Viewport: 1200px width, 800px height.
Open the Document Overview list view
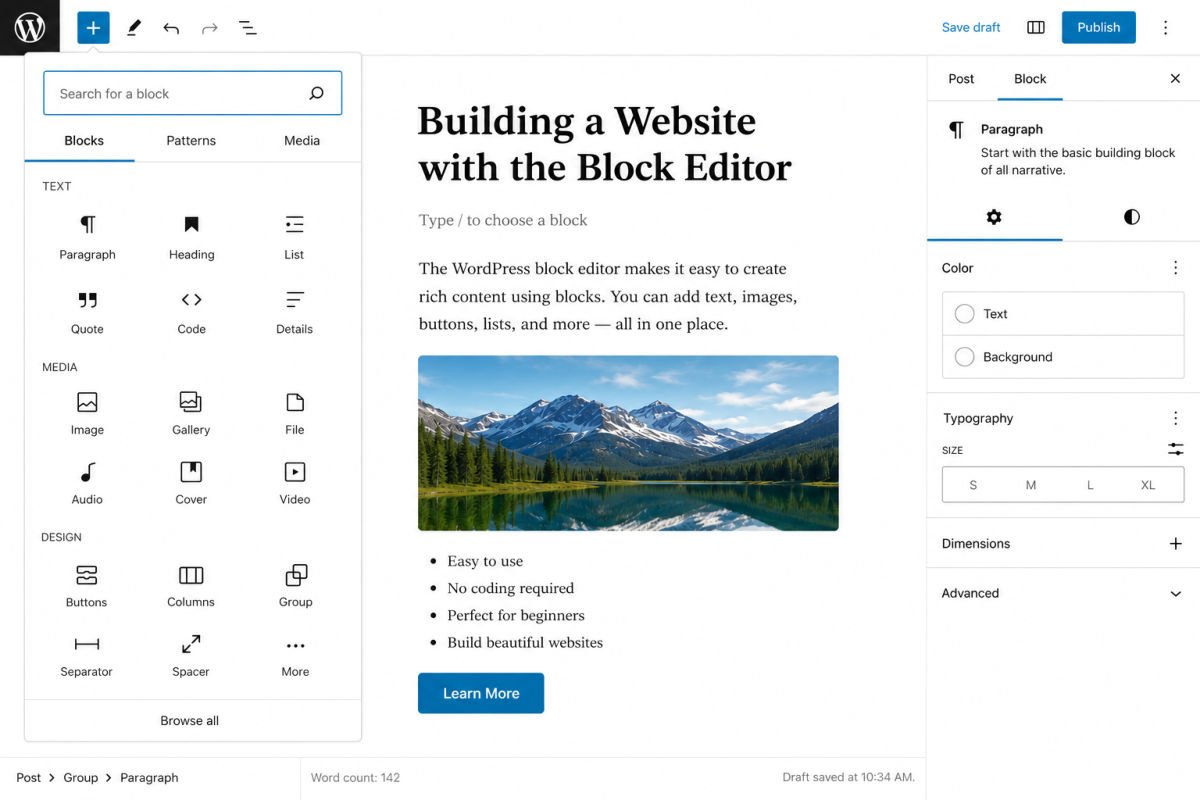(247, 28)
